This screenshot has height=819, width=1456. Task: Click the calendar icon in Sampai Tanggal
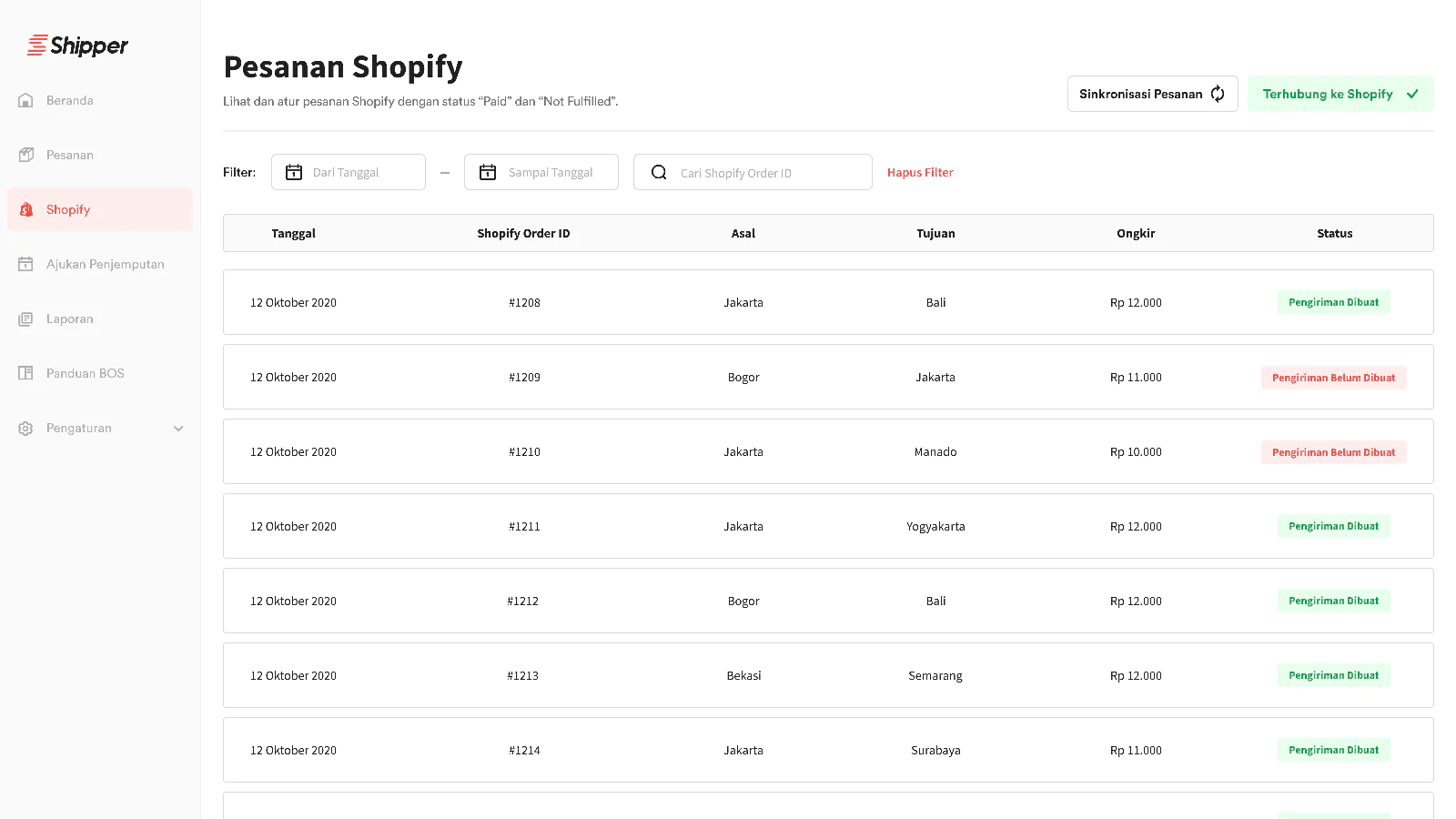point(488,172)
